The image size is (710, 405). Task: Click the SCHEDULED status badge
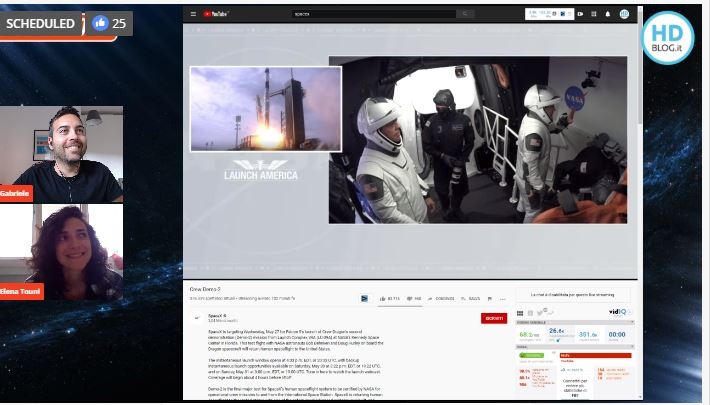(x=40, y=23)
